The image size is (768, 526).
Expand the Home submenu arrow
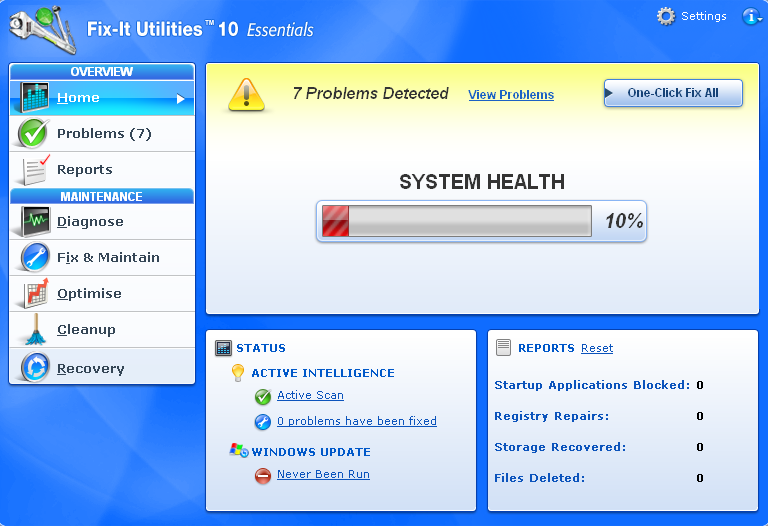click(x=181, y=99)
